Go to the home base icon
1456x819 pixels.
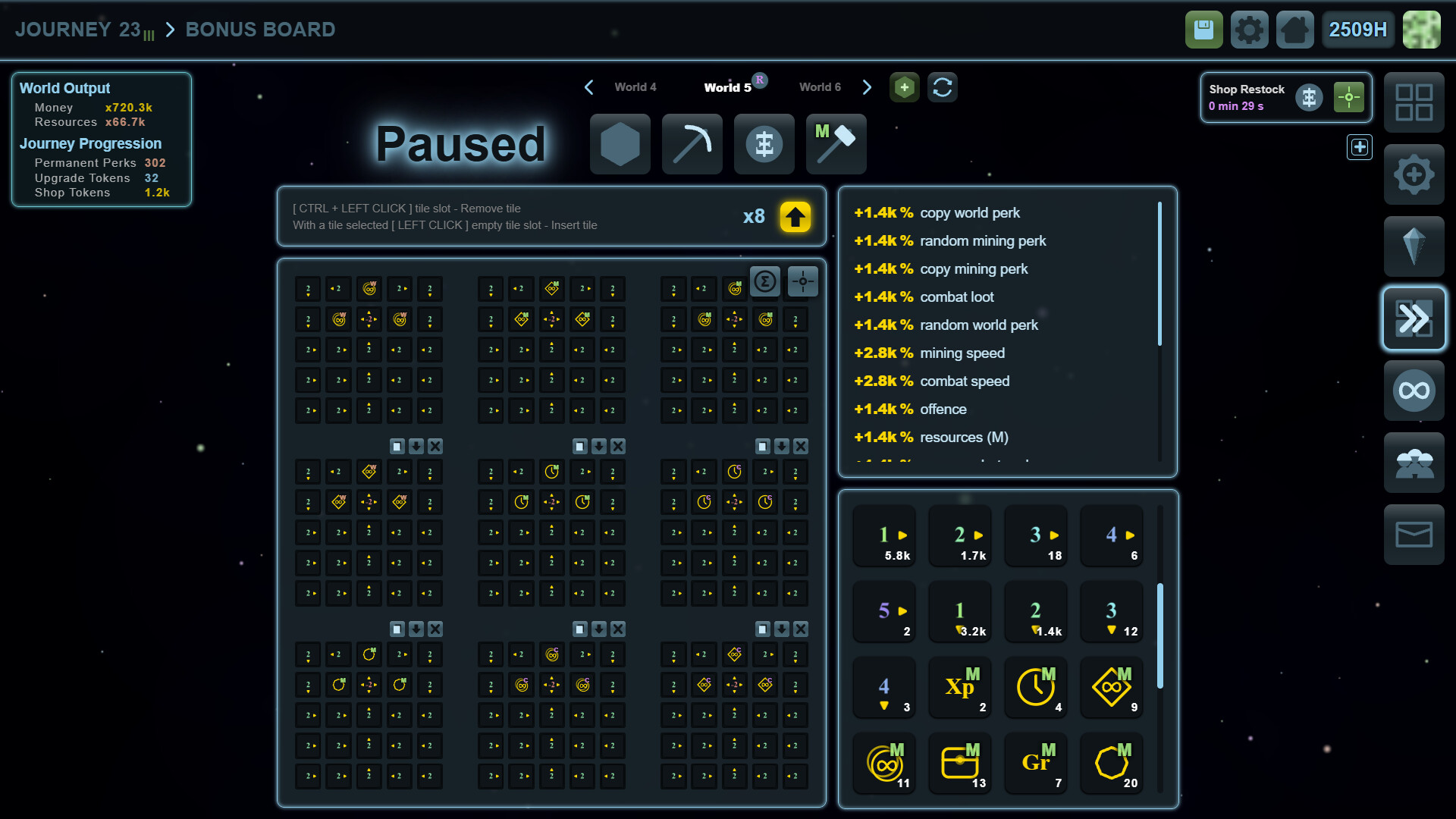(x=1294, y=30)
